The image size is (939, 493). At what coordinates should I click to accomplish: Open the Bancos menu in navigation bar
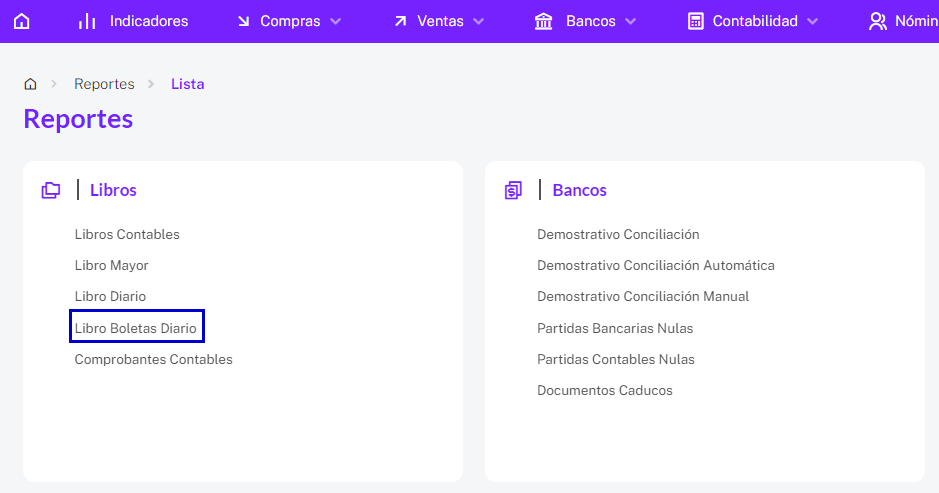click(x=584, y=21)
